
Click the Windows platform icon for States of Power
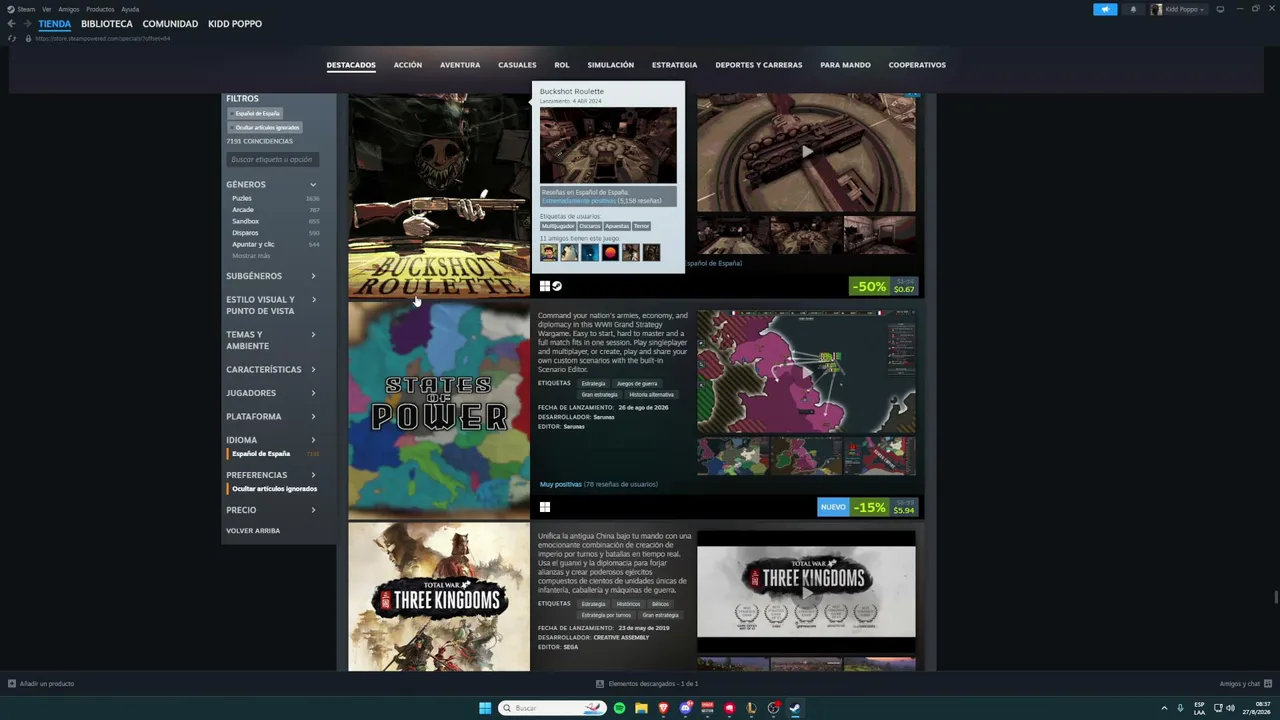pyautogui.click(x=545, y=507)
